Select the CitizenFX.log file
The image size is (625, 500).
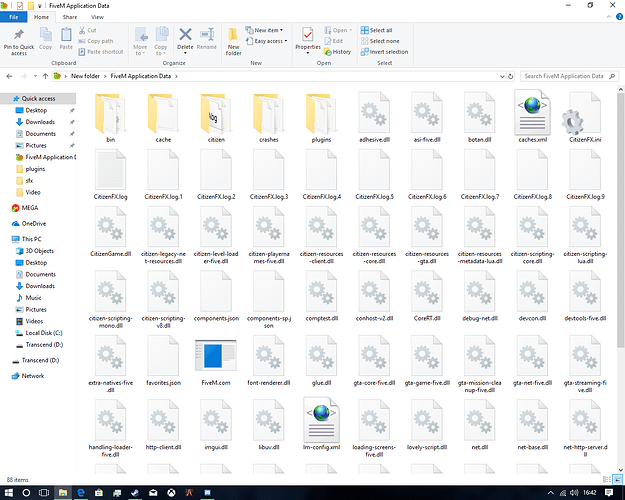click(x=110, y=175)
